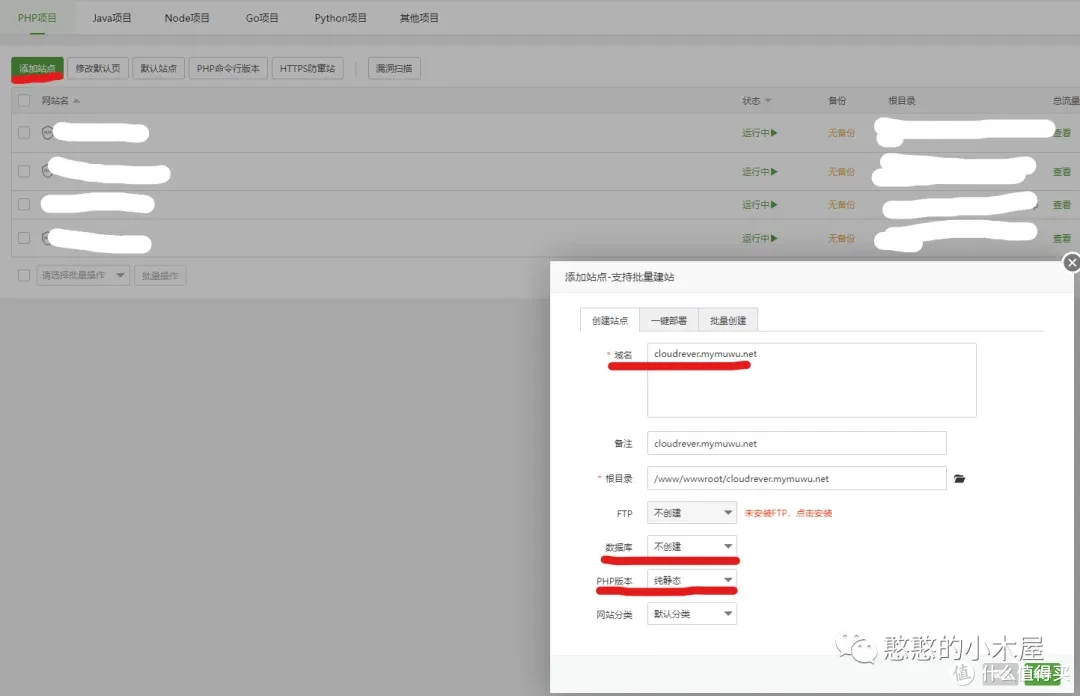Check the first website row checkbox

click(x=24, y=132)
